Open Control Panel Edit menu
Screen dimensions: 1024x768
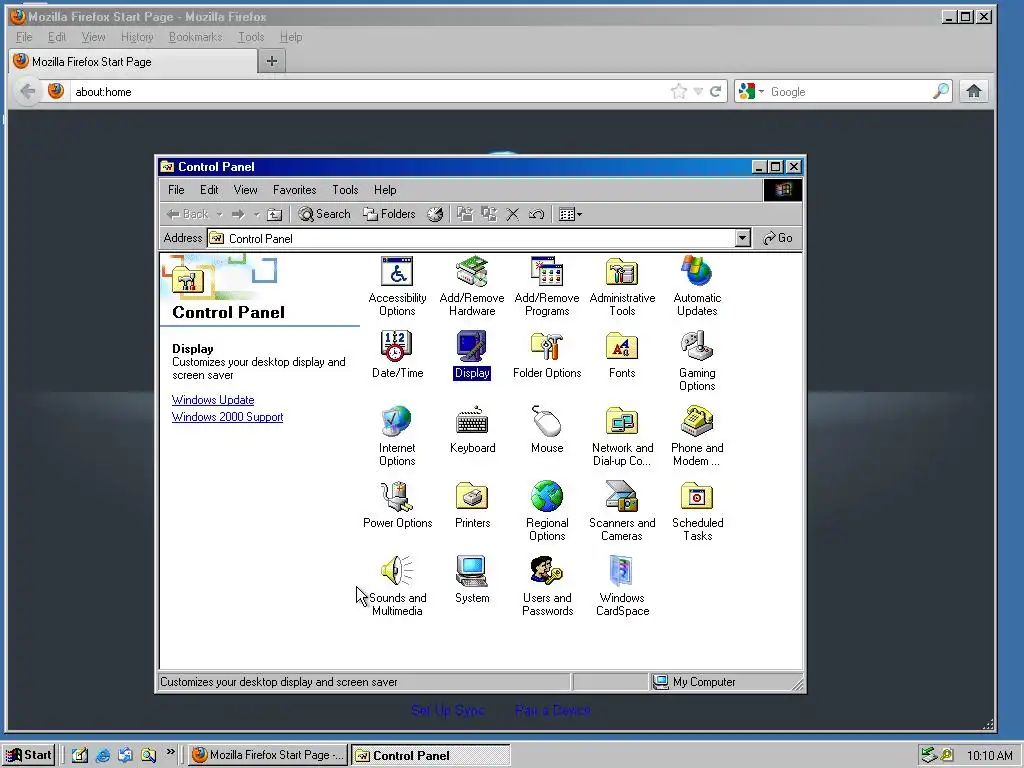pyautogui.click(x=209, y=190)
